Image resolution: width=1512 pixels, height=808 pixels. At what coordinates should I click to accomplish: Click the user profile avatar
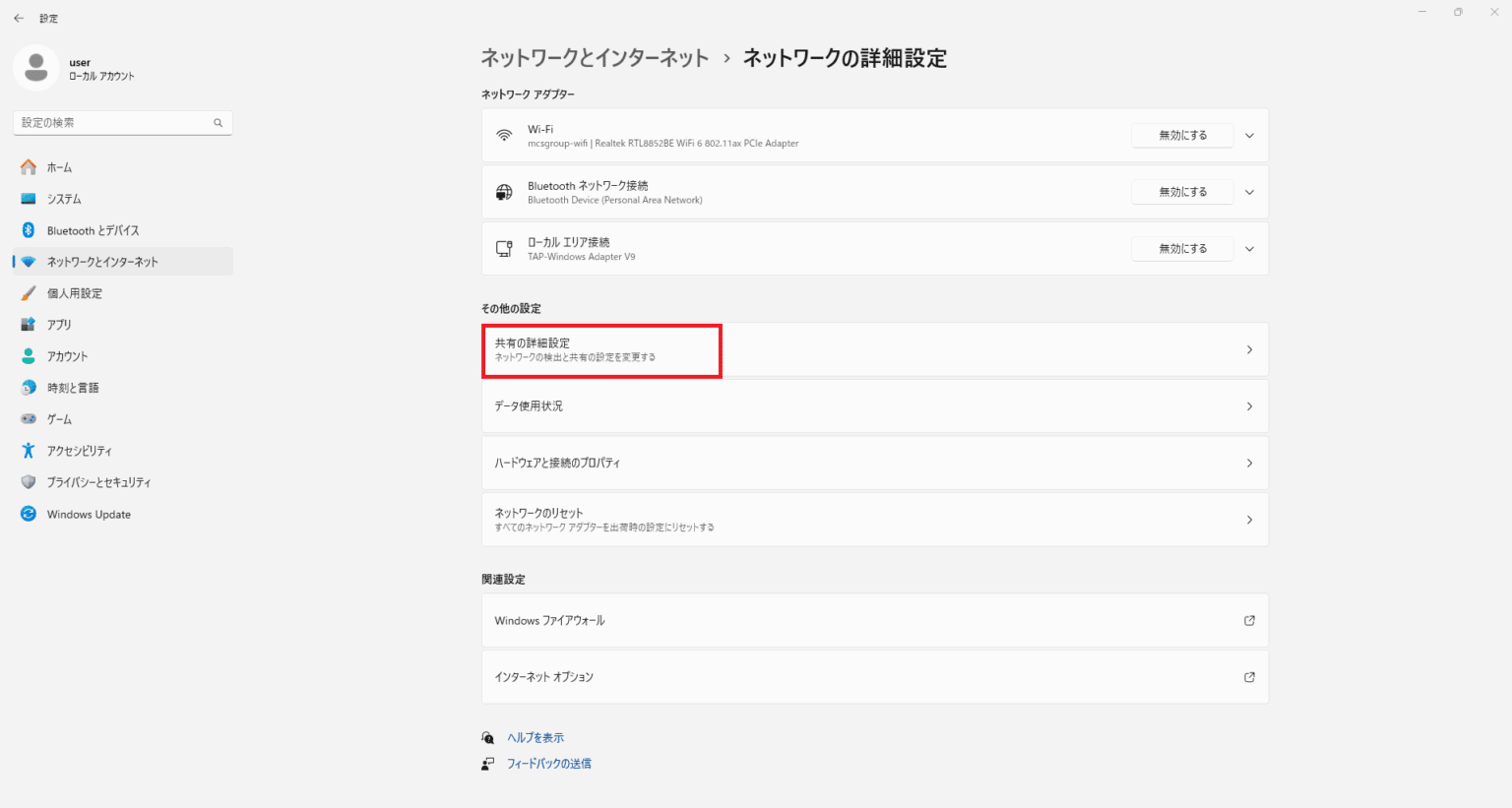click(x=36, y=68)
